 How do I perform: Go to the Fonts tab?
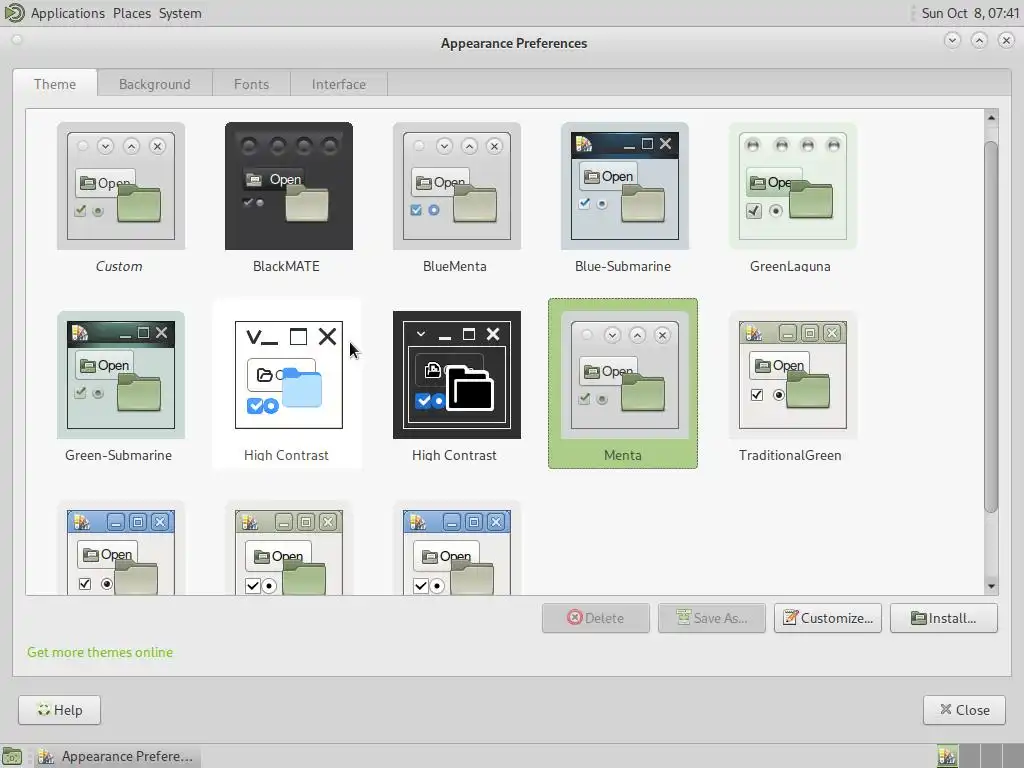point(251,84)
